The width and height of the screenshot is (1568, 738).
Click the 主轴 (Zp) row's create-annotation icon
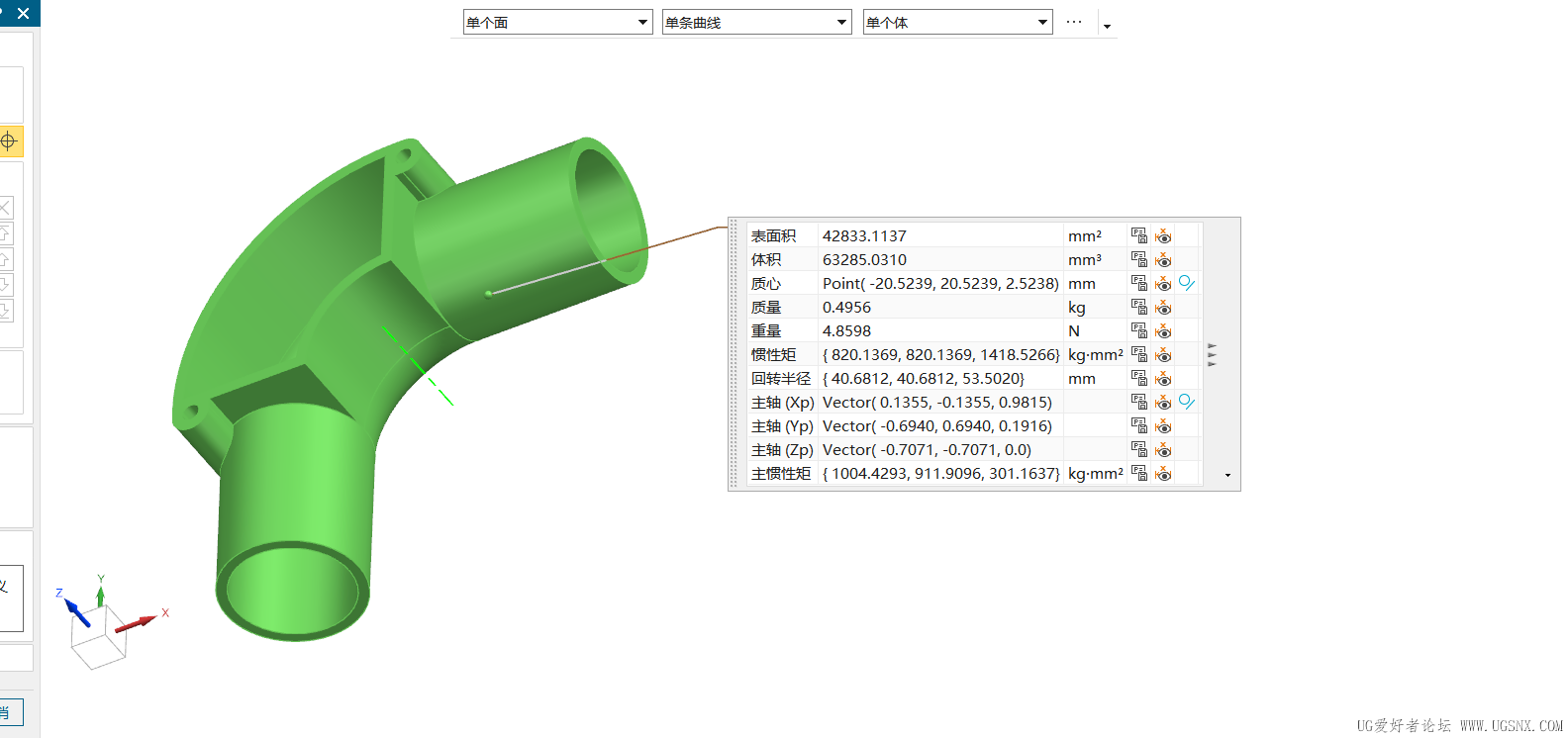[x=1139, y=449]
